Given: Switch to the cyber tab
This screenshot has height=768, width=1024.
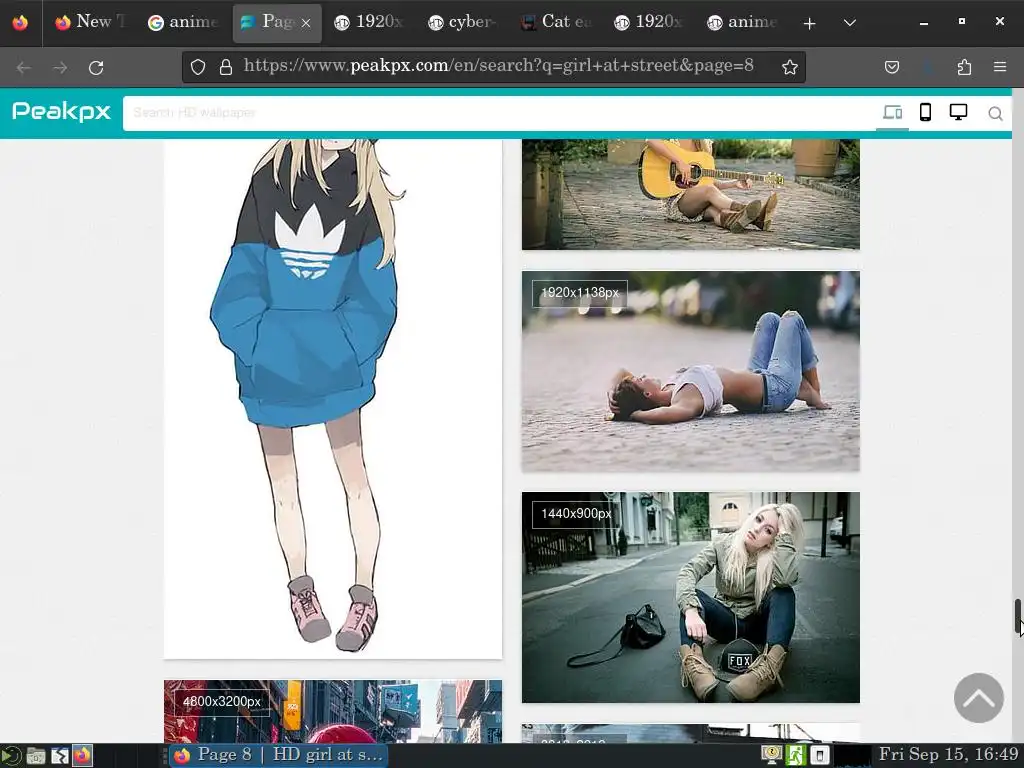Looking at the screenshot, I should tap(462, 22).
